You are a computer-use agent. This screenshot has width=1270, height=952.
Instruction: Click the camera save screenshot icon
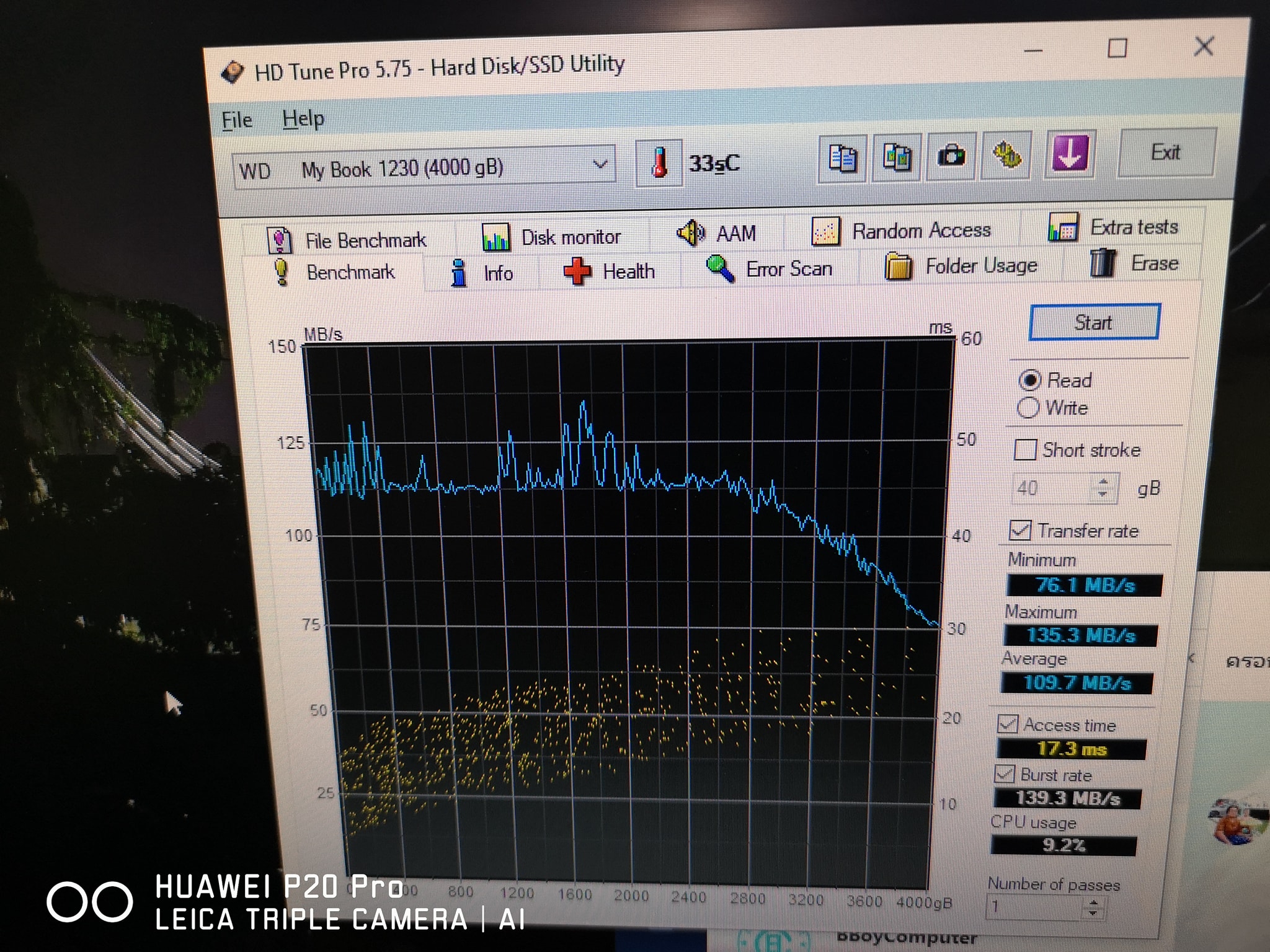pos(951,156)
